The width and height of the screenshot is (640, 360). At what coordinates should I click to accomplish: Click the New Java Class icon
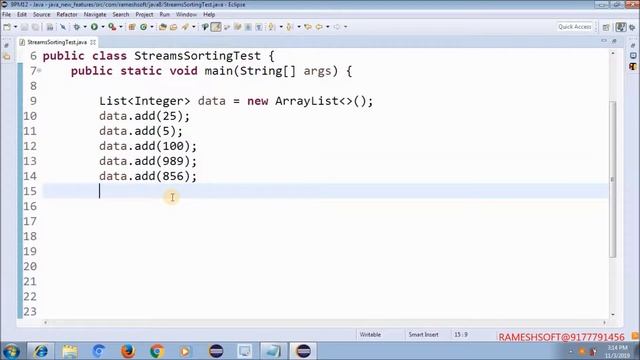click(144, 27)
